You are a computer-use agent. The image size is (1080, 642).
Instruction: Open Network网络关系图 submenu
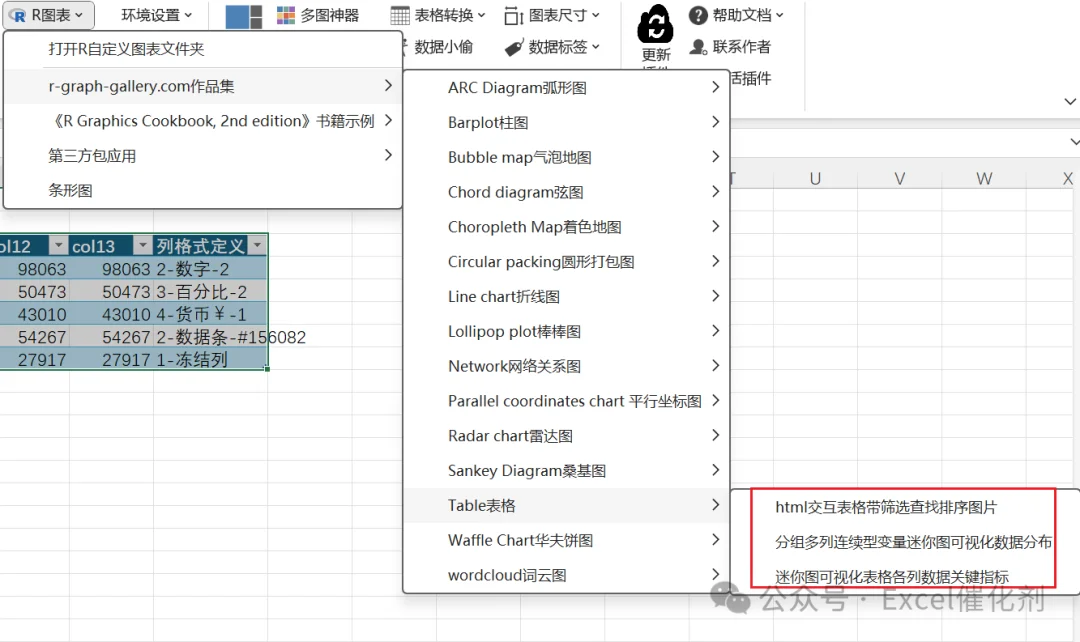tap(566, 366)
